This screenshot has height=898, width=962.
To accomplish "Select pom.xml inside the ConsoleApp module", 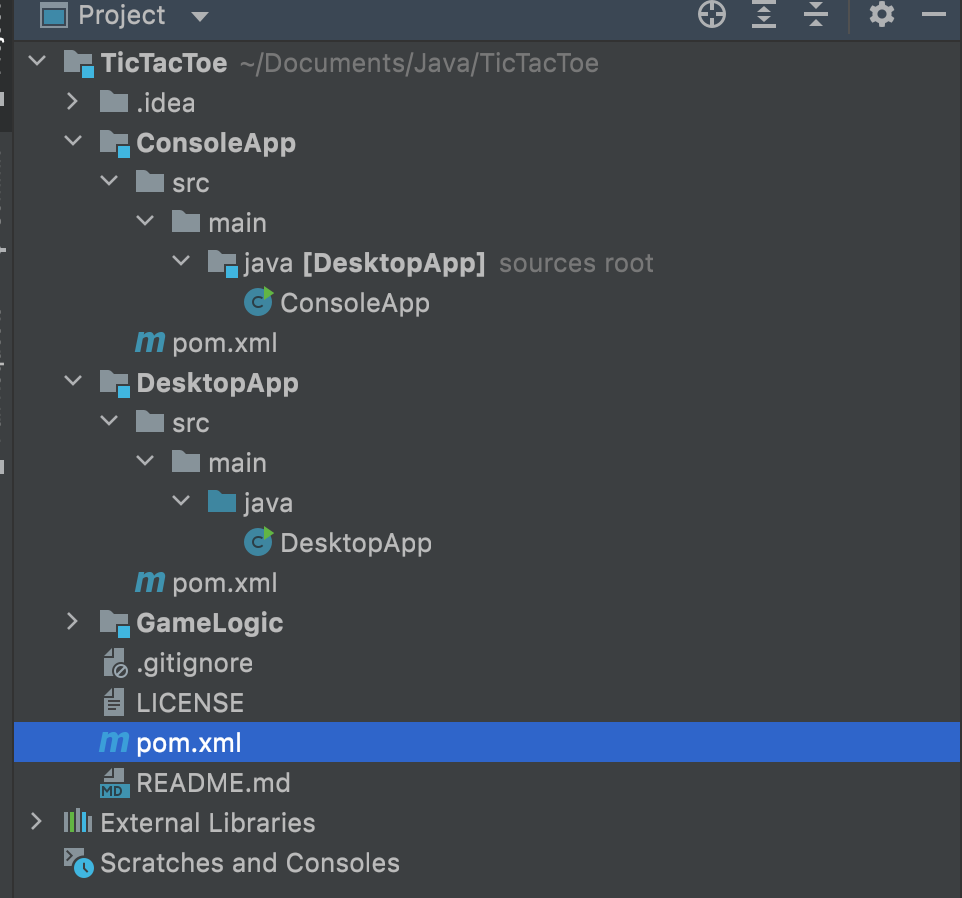I will click(225, 343).
